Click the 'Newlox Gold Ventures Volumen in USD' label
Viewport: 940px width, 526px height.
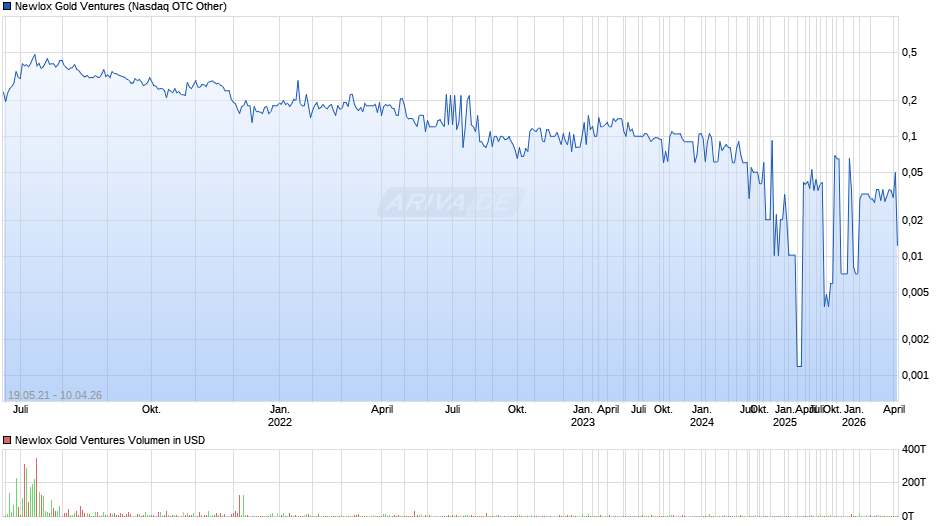tap(110, 440)
